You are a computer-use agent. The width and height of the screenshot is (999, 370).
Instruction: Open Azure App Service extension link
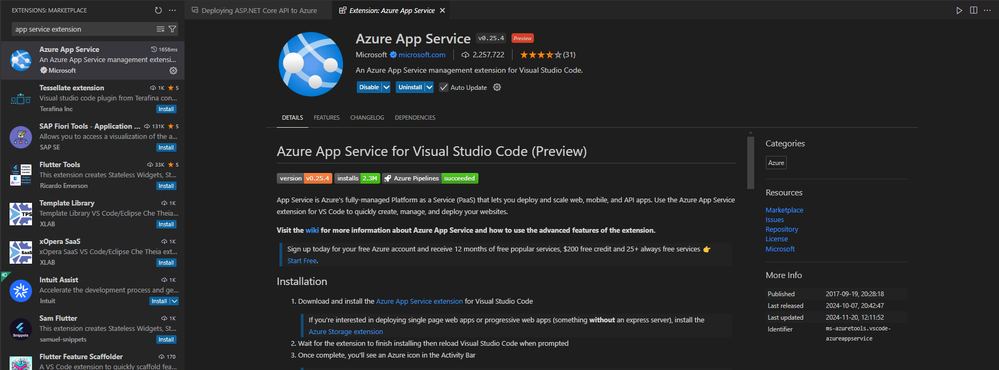(419, 301)
